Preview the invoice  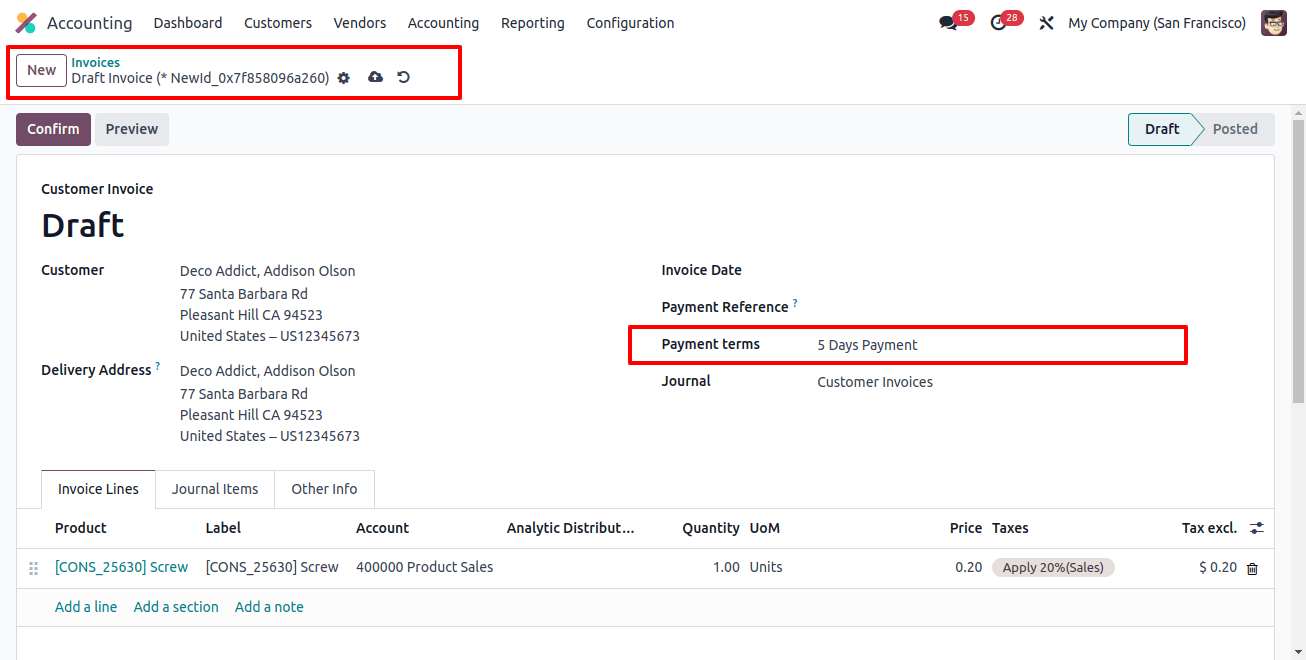coord(132,129)
